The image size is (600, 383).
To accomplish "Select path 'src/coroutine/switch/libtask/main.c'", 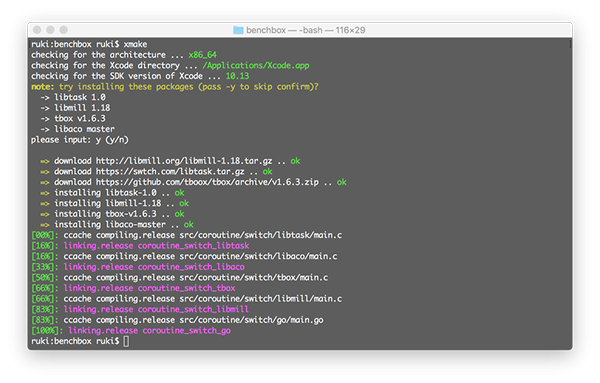I will (261, 235).
